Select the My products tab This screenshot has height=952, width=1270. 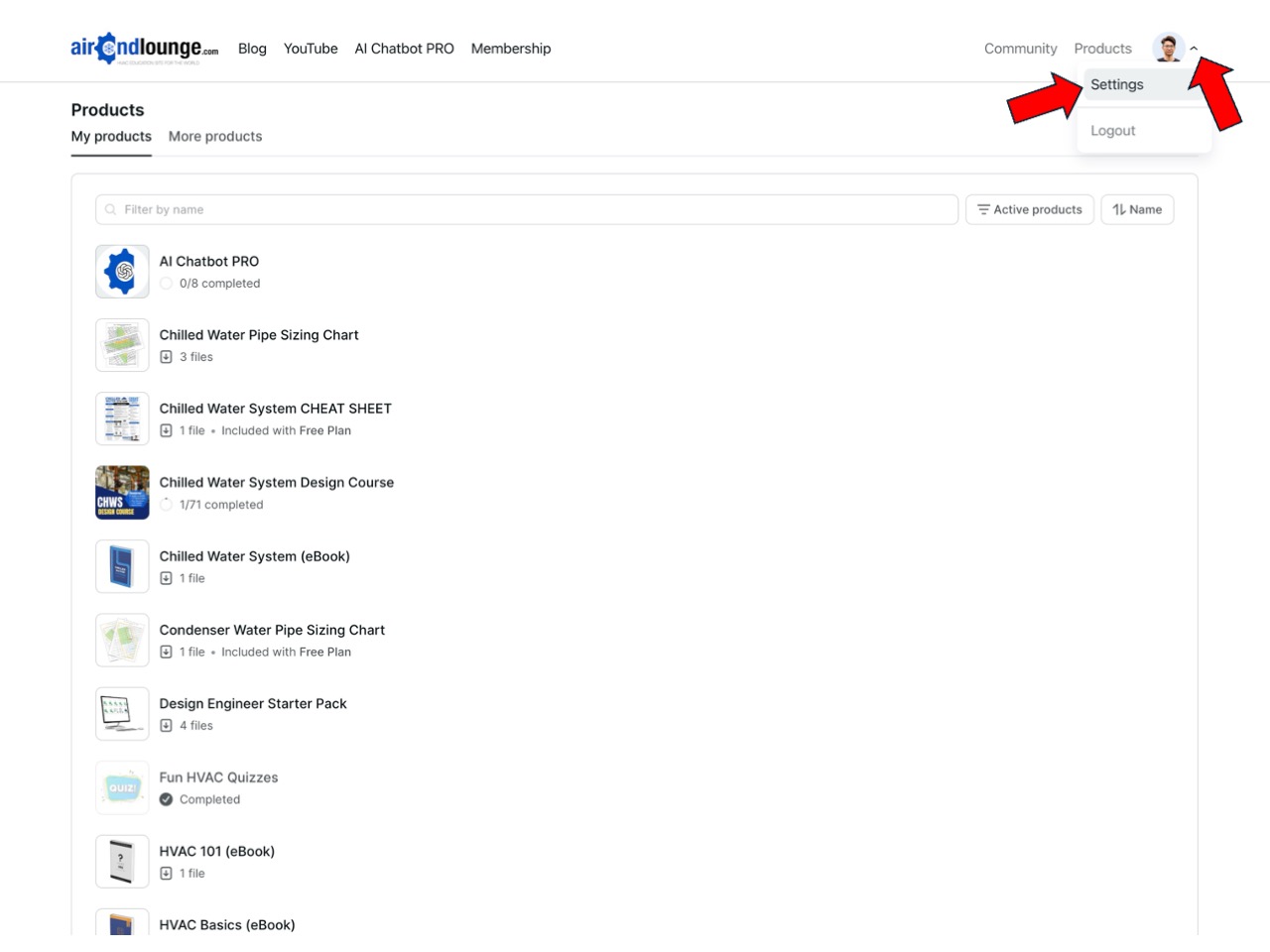111,137
